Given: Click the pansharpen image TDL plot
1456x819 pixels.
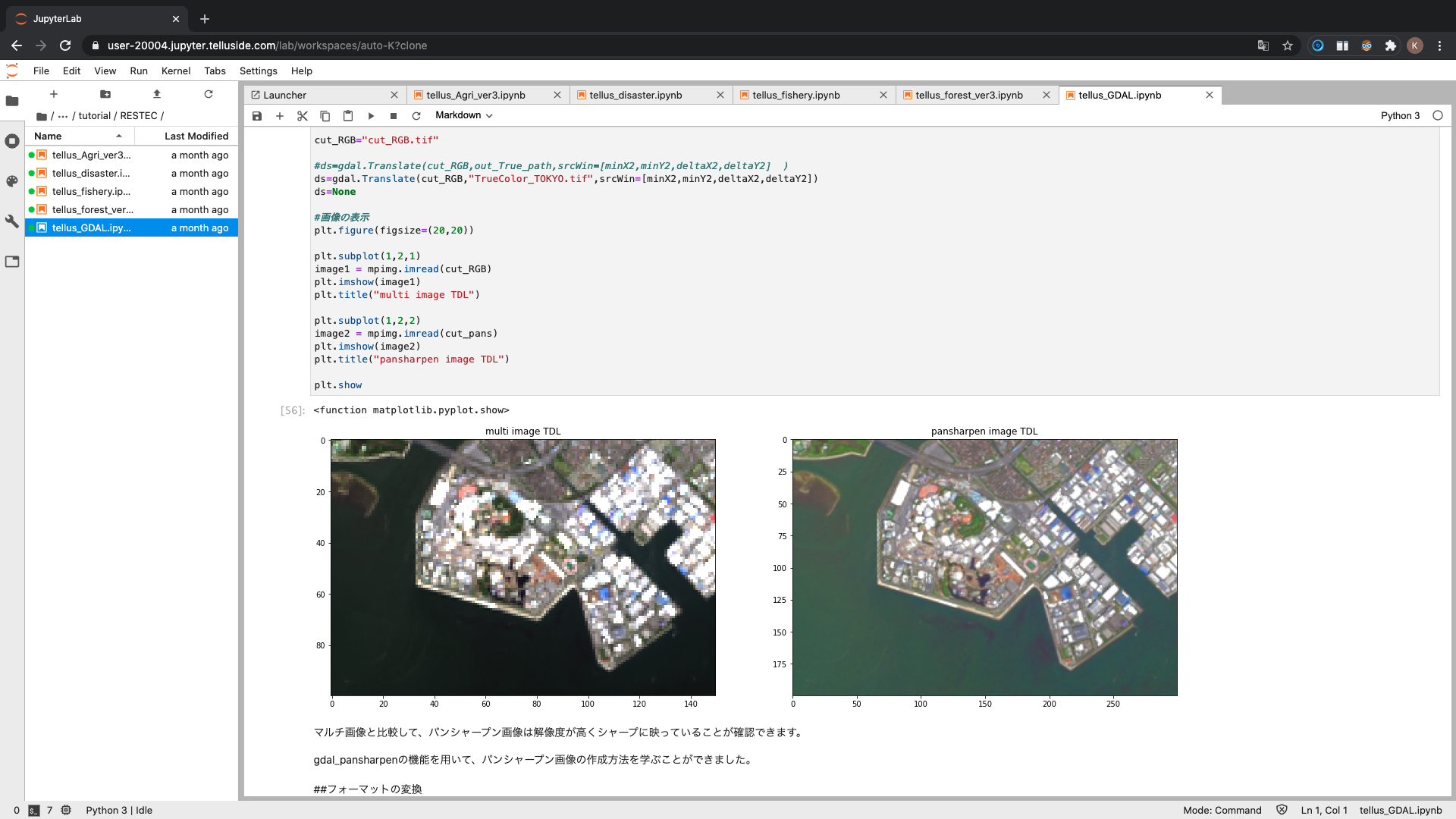Looking at the screenshot, I should pyautogui.click(x=985, y=567).
